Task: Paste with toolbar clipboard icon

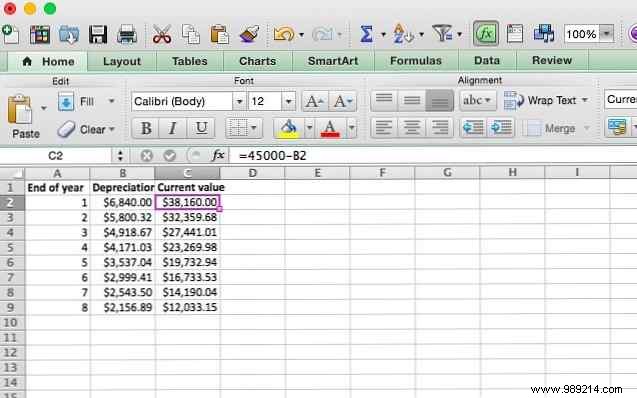Action: 219,34
